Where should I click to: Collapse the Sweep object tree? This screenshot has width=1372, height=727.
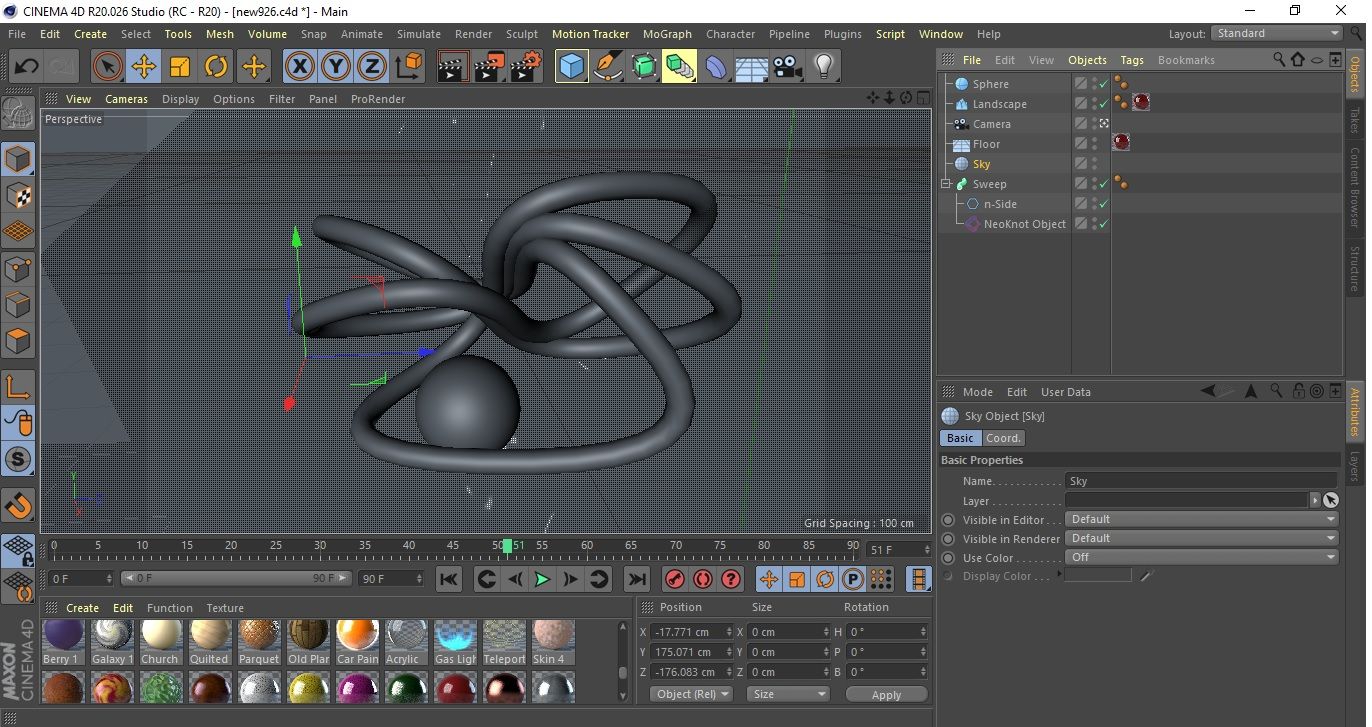click(x=946, y=184)
